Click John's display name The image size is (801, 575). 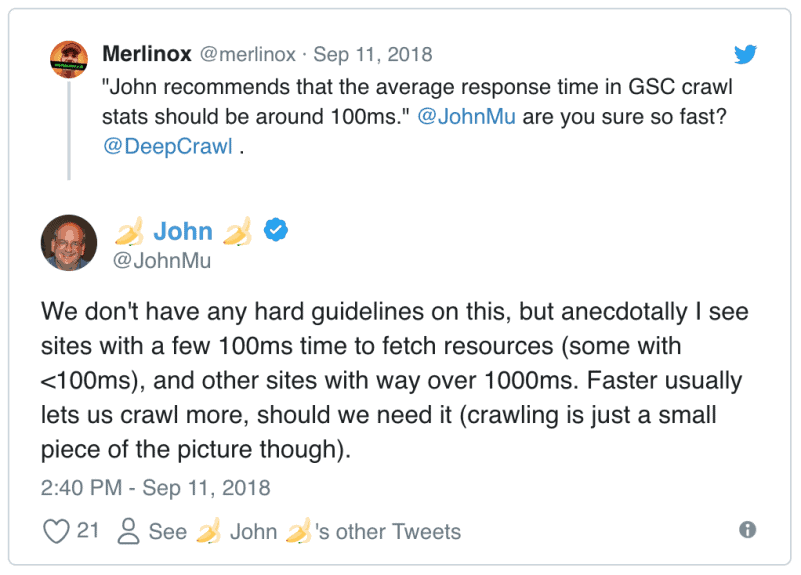pos(183,232)
